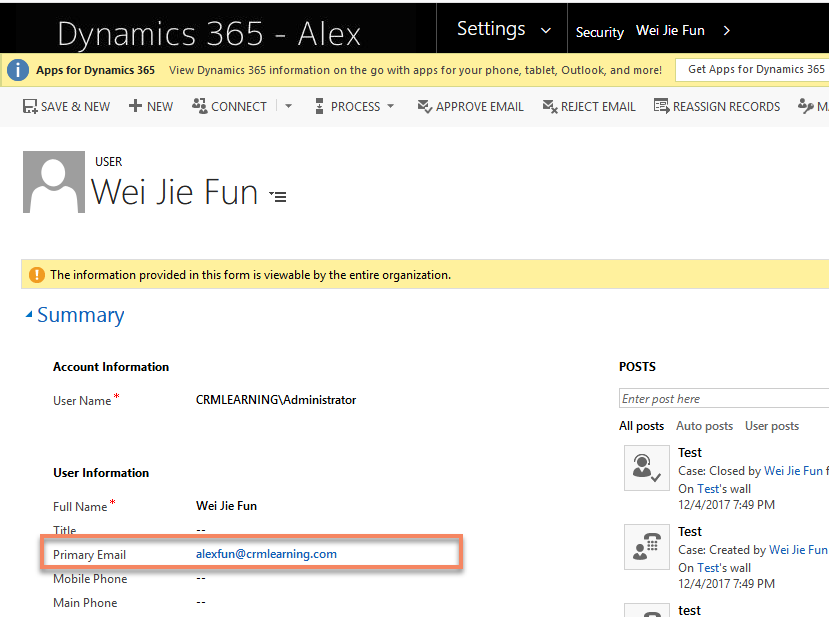Click the manager icon at toolbar edge
Image resolution: width=829 pixels, height=617 pixels.
coord(805,106)
